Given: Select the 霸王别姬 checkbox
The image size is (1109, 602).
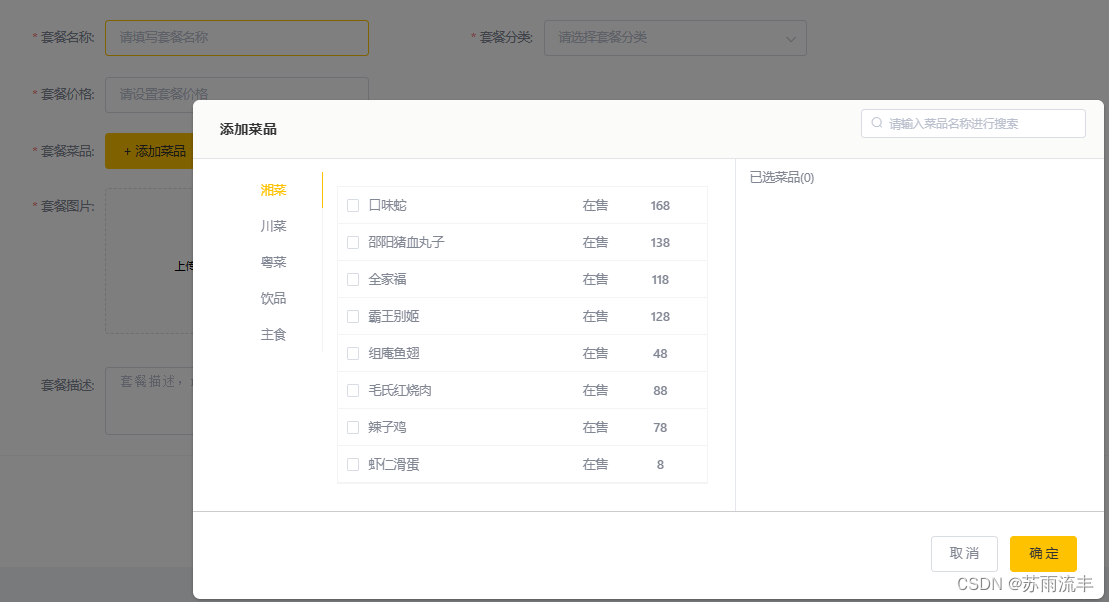Looking at the screenshot, I should [353, 316].
